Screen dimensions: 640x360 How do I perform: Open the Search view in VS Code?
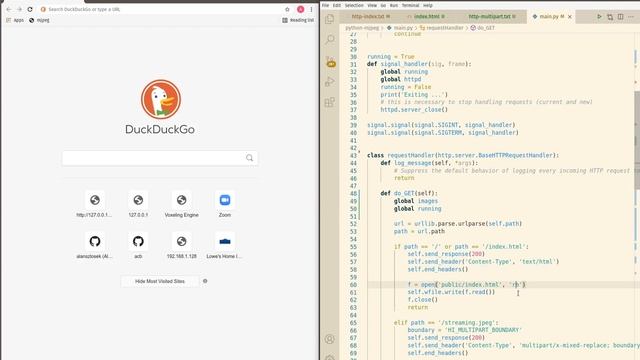click(330, 39)
